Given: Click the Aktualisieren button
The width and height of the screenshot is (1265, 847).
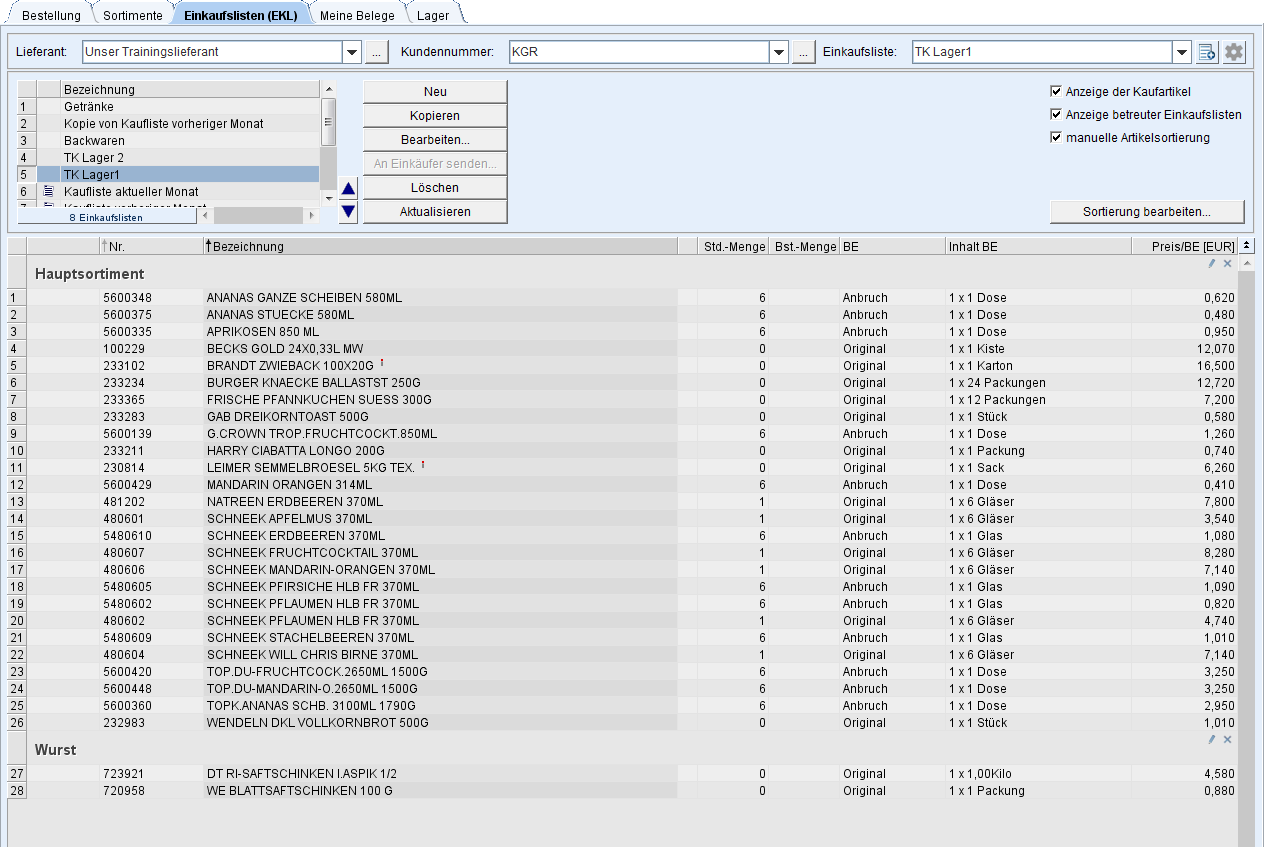Looking at the screenshot, I should click(x=435, y=212).
